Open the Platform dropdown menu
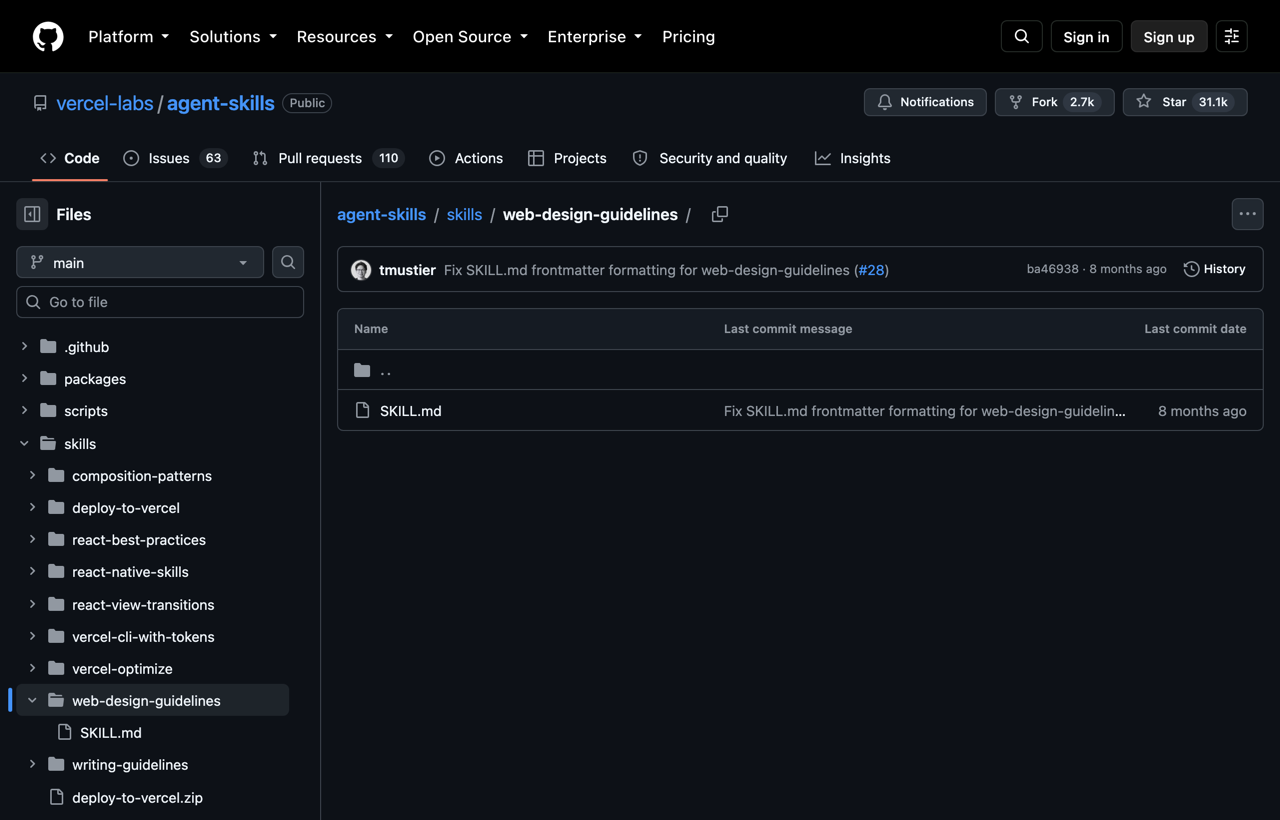The width and height of the screenshot is (1280, 820). [129, 36]
